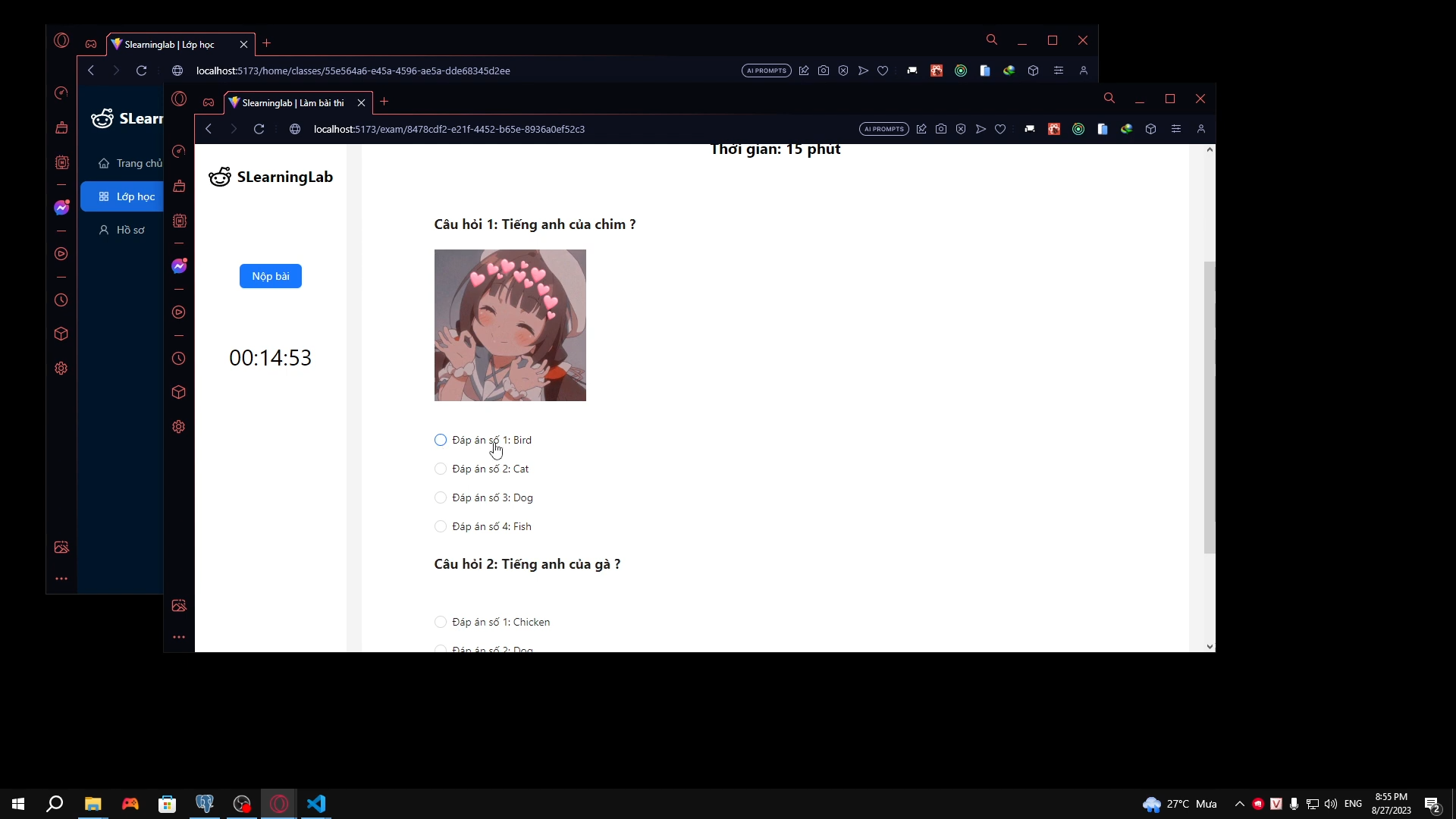The image size is (1456, 819).
Task: Select answer 4: Fish
Action: [x=441, y=526]
